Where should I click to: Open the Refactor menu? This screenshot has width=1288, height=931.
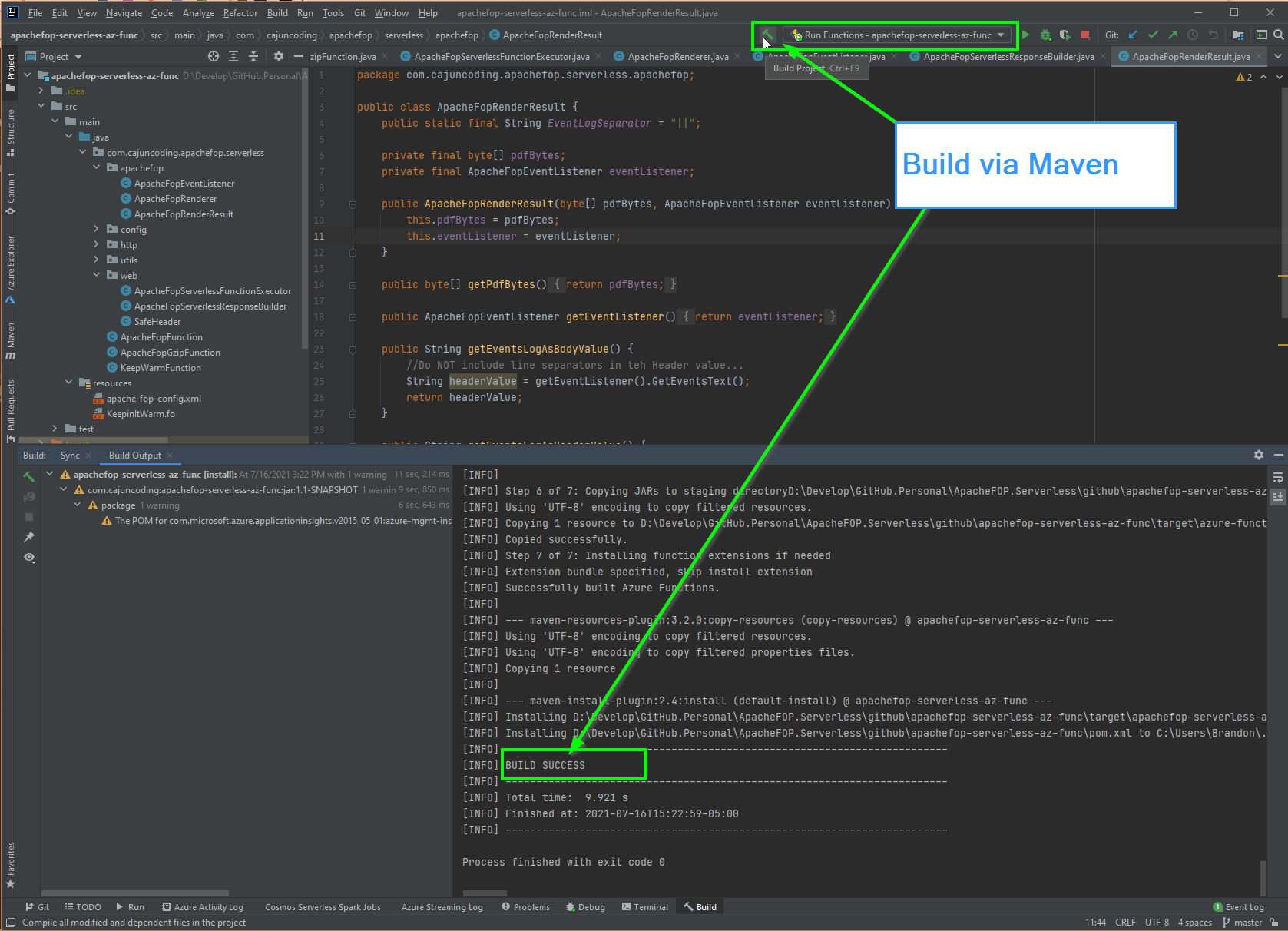[x=240, y=13]
